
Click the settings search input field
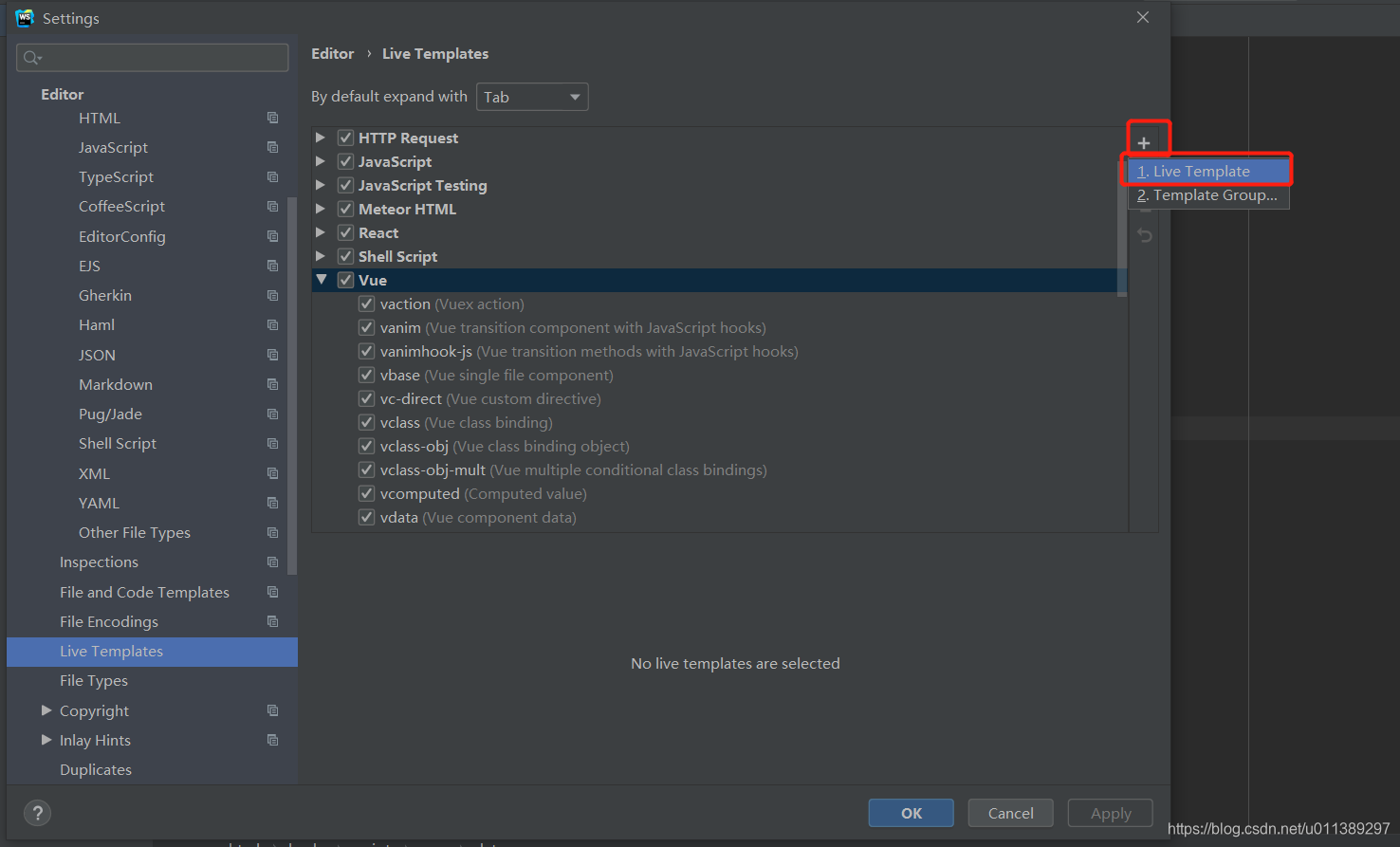click(153, 58)
